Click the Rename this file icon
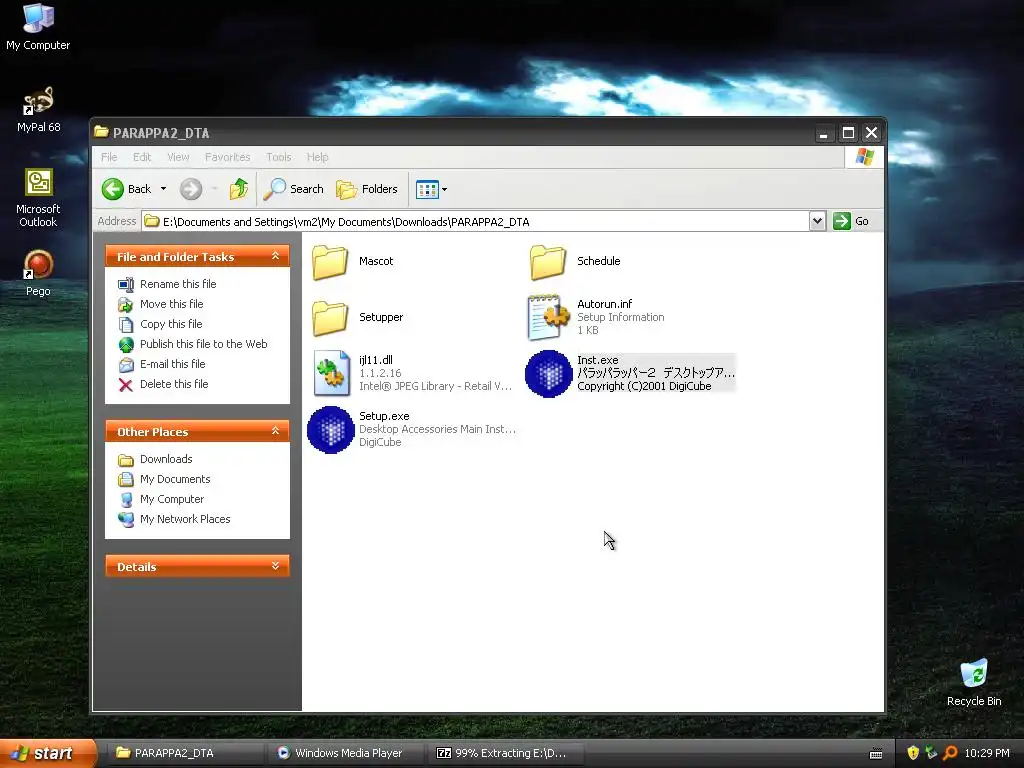The height and width of the screenshot is (768, 1024). (x=126, y=284)
